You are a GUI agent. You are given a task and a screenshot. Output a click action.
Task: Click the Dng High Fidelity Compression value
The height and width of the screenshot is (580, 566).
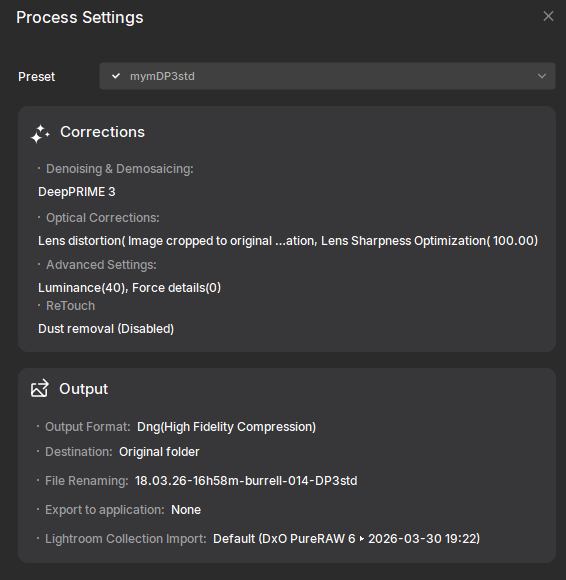pos(226,427)
